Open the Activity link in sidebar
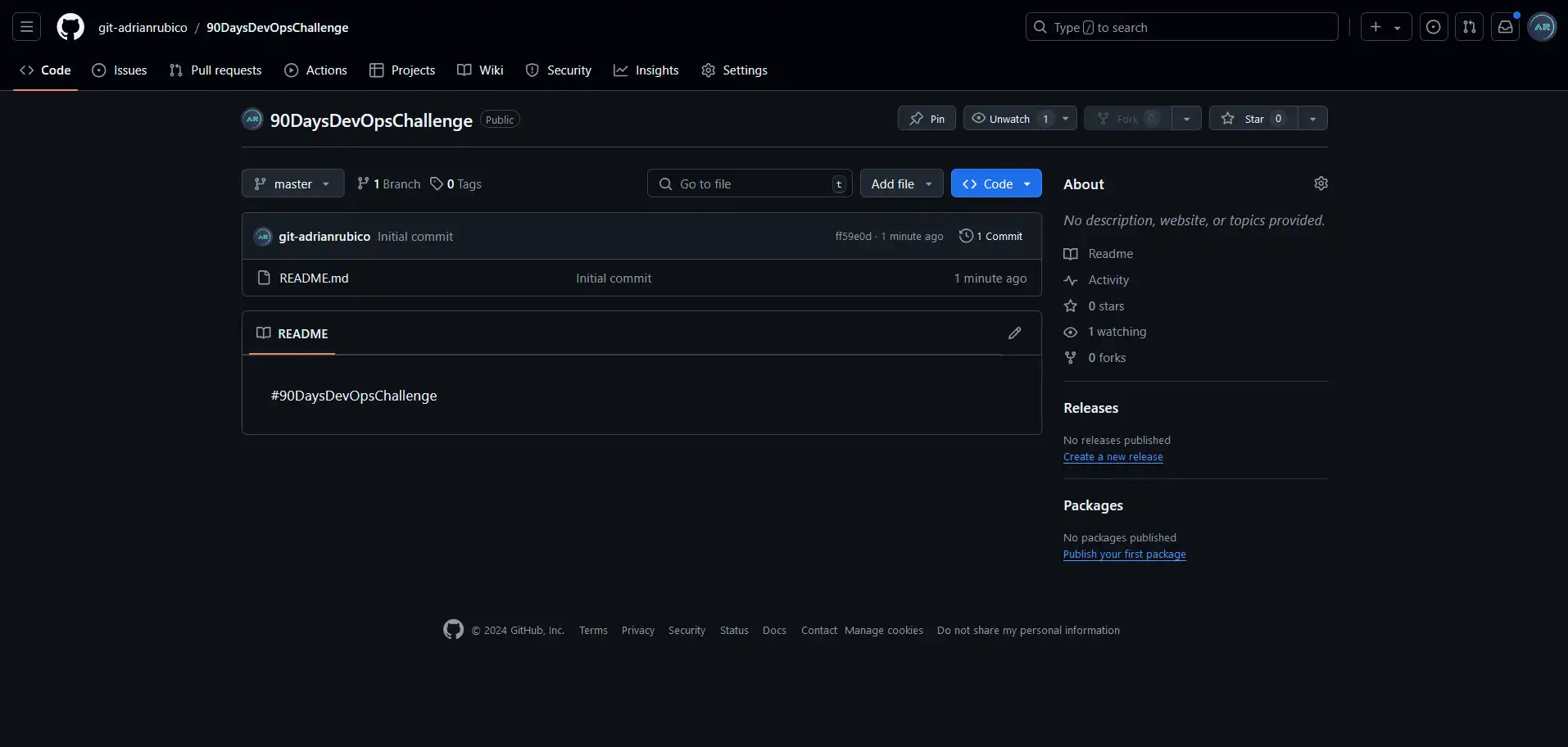Screen dimensions: 1568x747 [x=1096, y=280]
